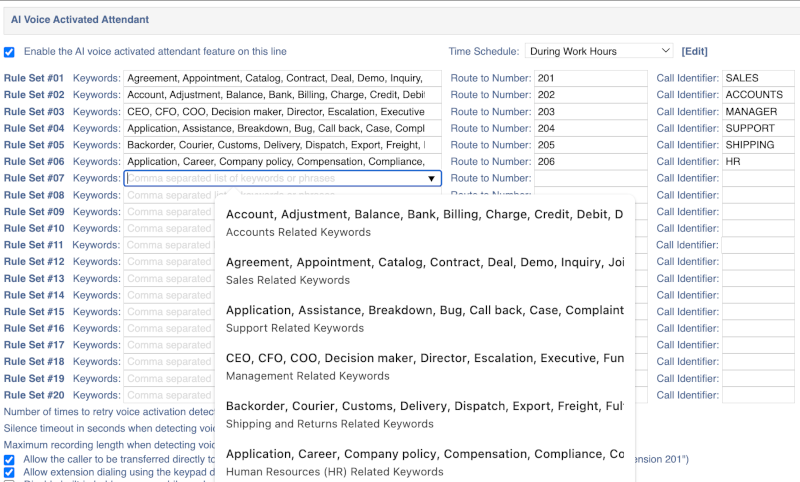800x482 pixels.
Task: Click the Rule Set #04 keywords field
Action: (x=282, y=129)
